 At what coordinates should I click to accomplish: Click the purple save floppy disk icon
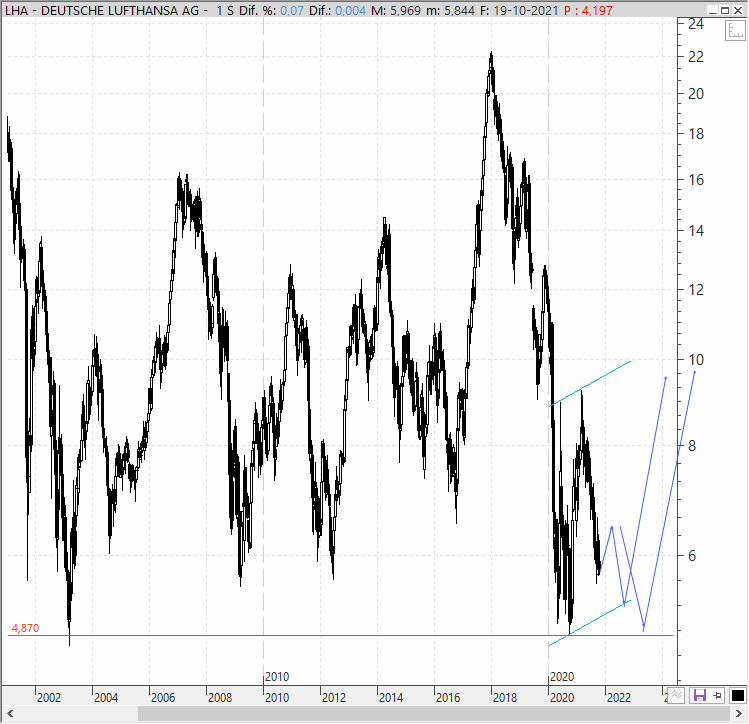coord(699,695)
